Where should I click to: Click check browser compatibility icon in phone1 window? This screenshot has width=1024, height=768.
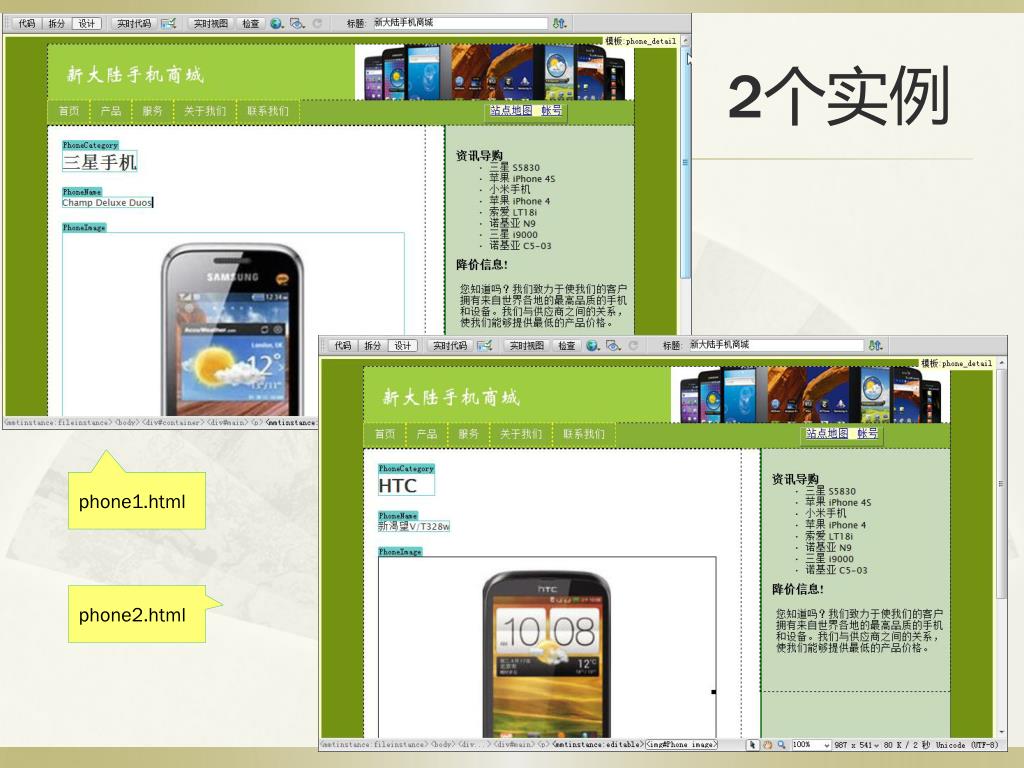tap(168, 24)
